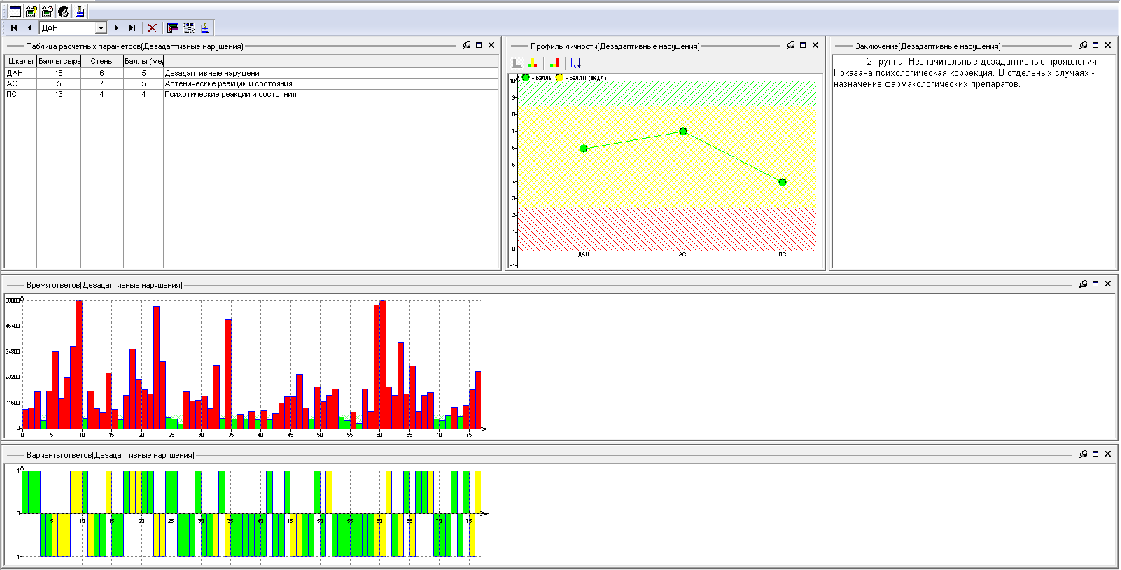Maximize the conclusion text panel
Viewport: 1121px width, 570px height.
(1095, 46)
